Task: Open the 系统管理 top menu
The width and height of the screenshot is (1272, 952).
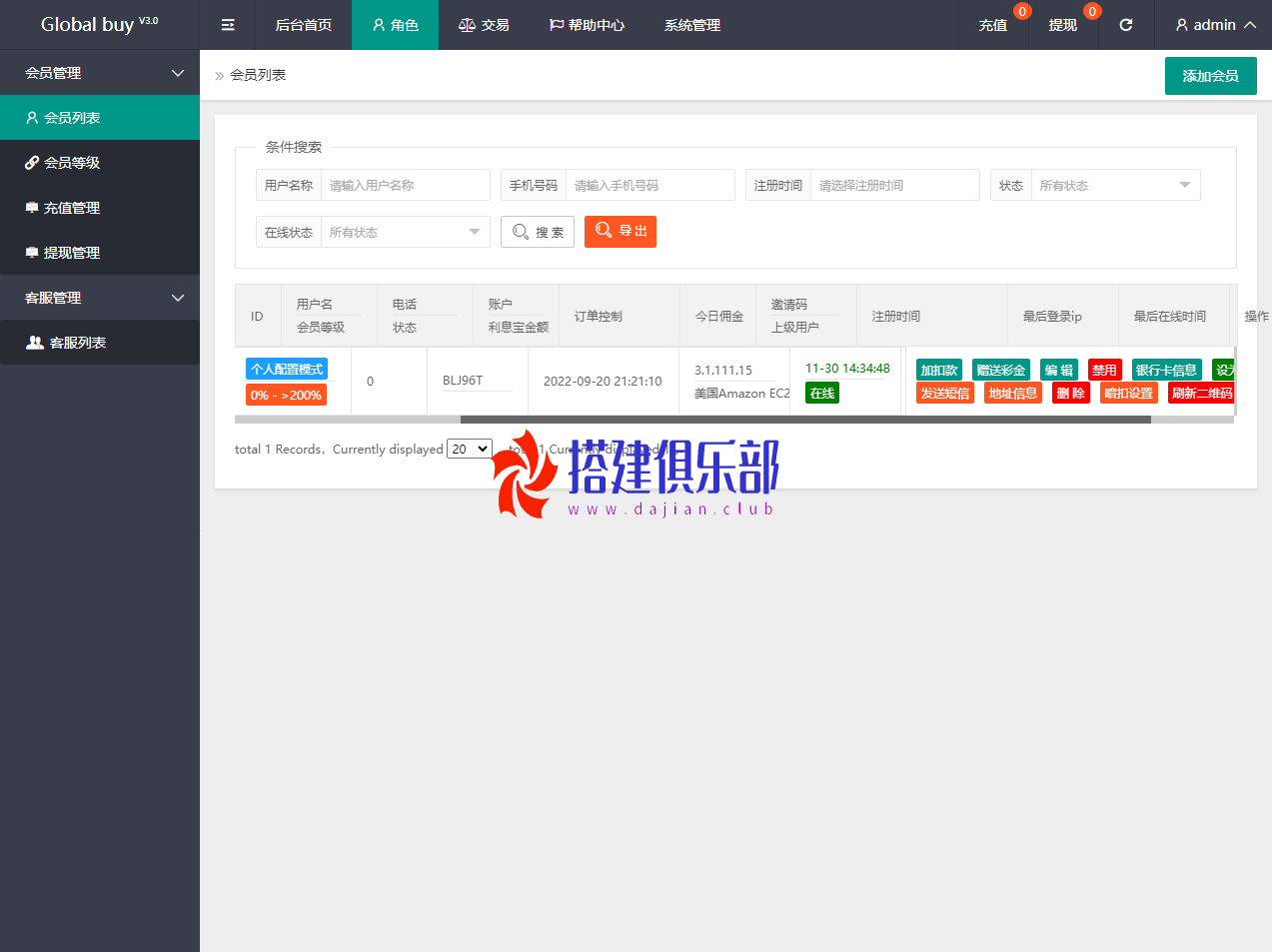Action: click(x=692, y=25)
